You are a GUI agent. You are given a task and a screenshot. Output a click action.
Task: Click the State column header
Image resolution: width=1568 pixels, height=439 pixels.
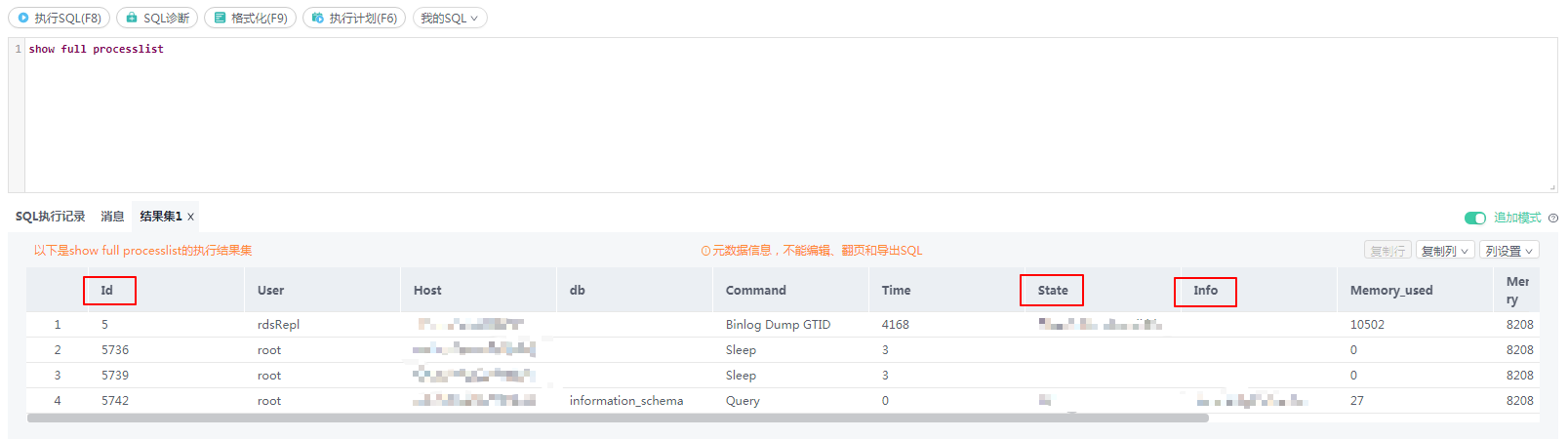point(1053,290)
